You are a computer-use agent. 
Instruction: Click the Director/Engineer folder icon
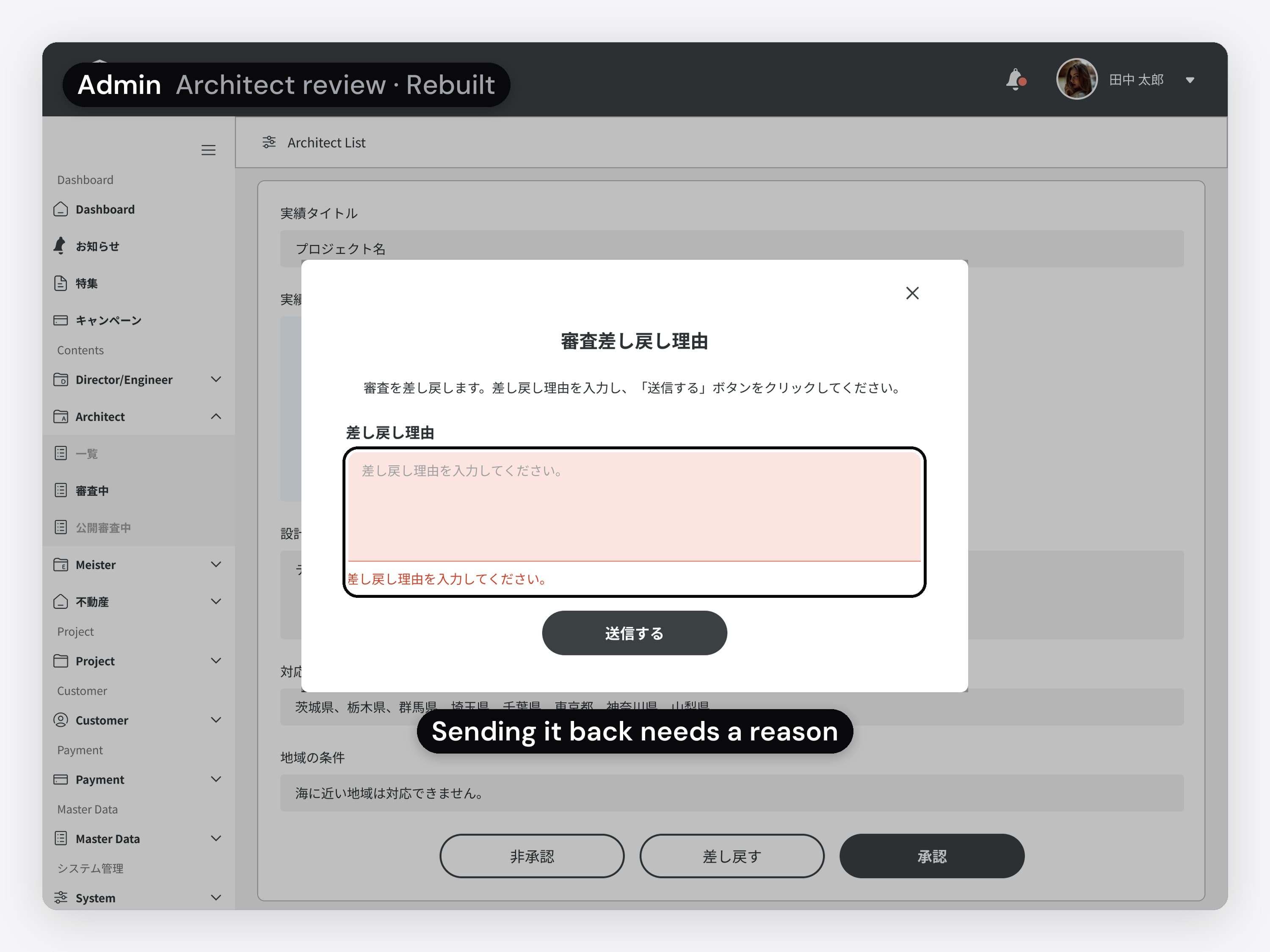[60, 379]
